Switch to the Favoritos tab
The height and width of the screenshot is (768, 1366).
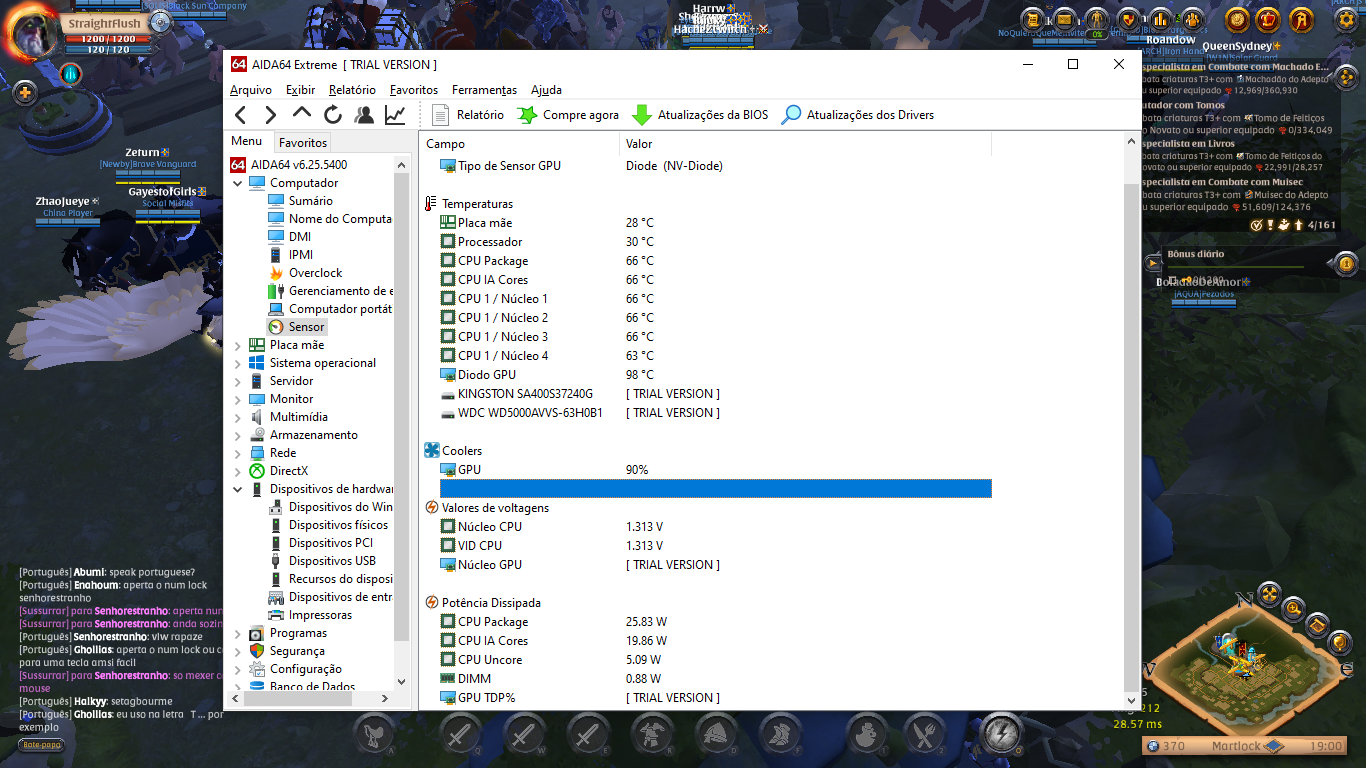[303, 143]
